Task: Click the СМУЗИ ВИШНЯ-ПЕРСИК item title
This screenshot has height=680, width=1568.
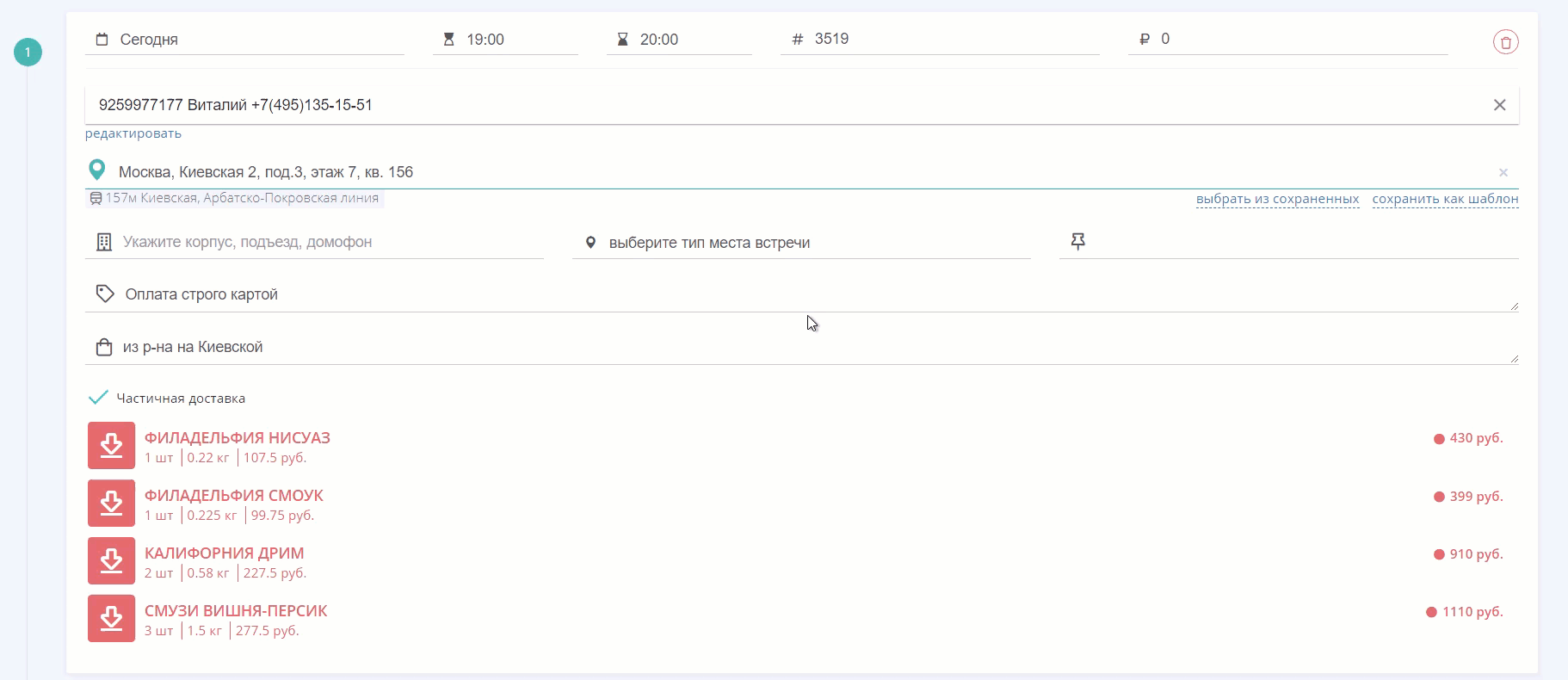Action: pyautogui.click(x=236, y=611)
